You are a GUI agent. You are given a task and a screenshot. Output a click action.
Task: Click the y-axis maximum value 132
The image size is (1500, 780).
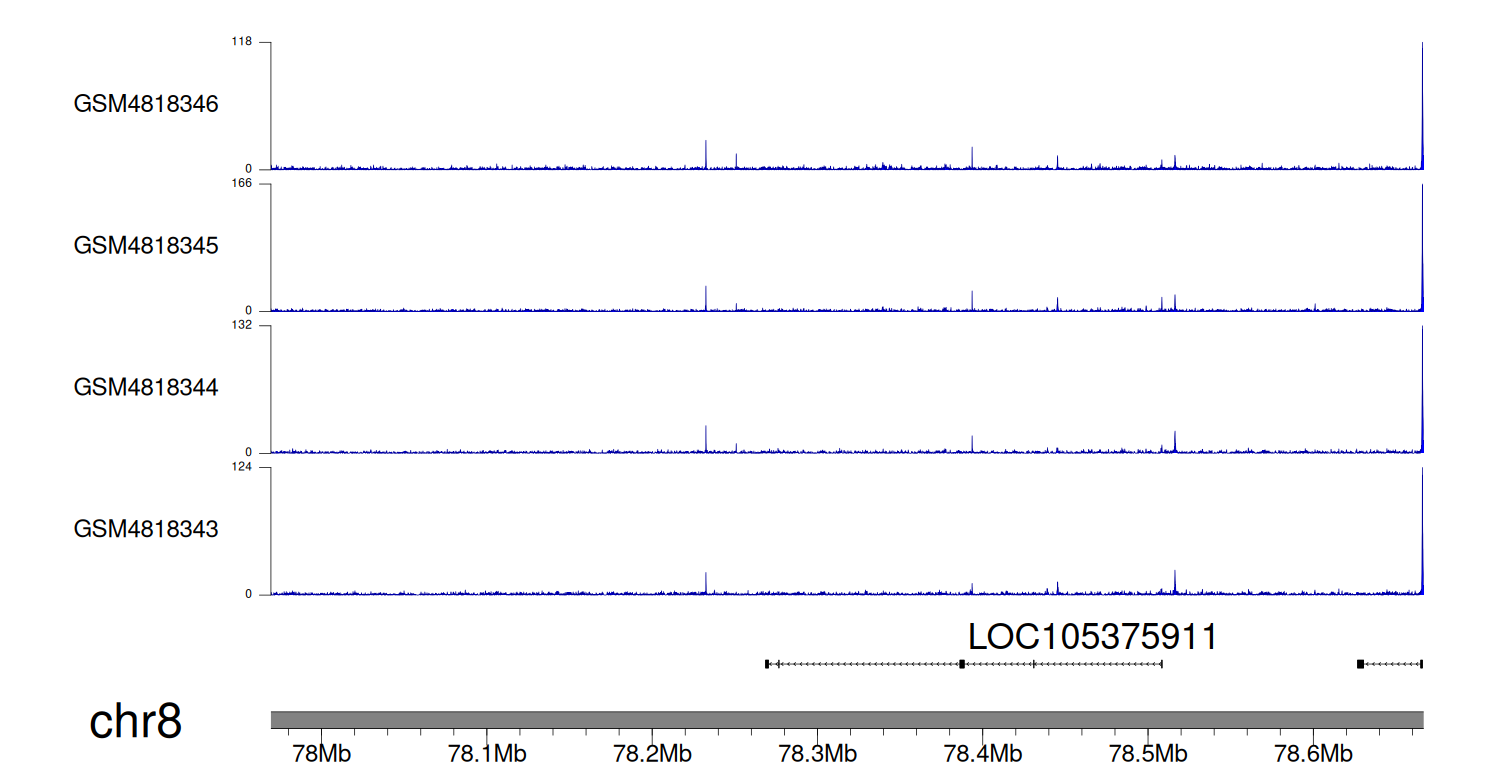pos(242,325)
